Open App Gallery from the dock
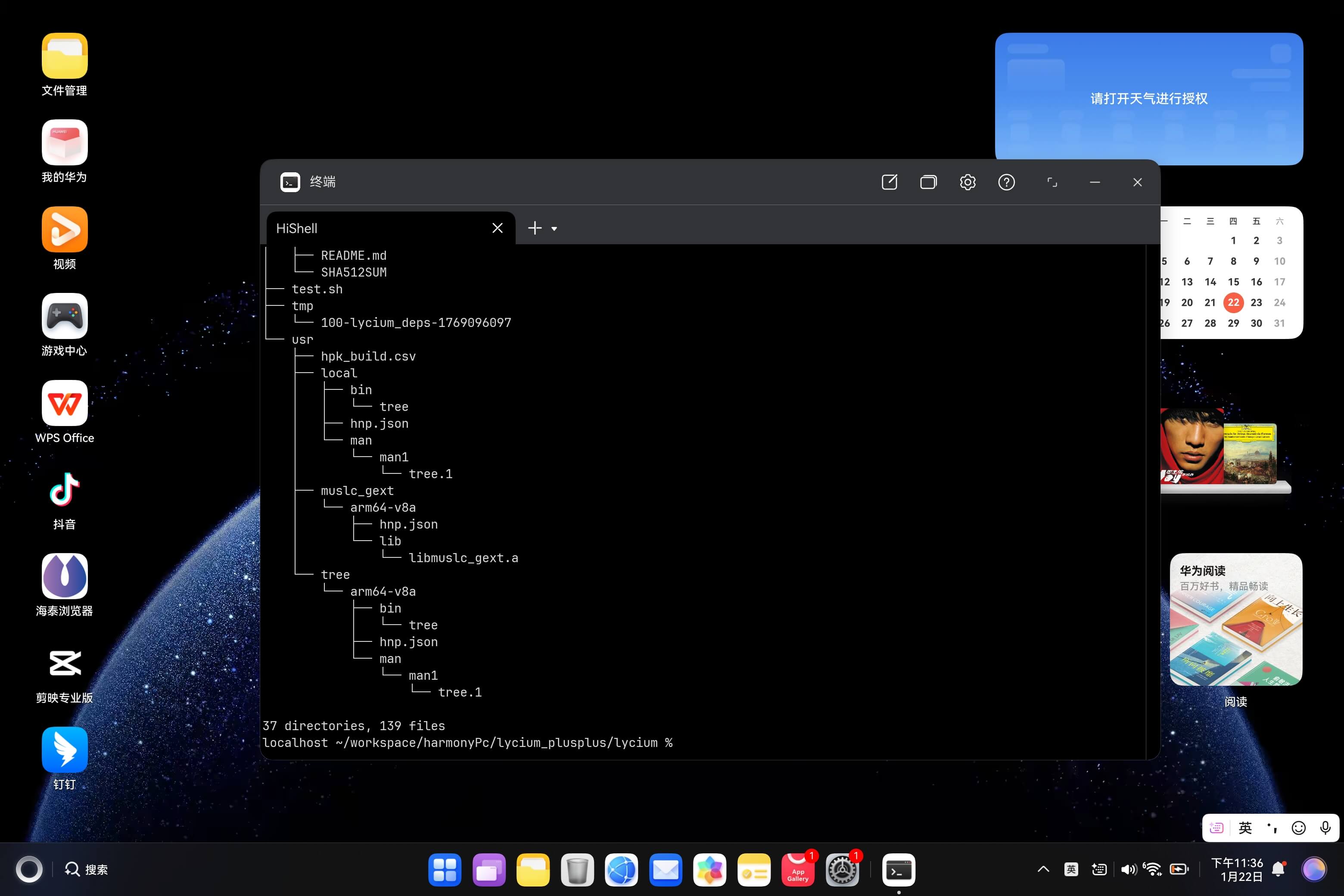Image resolution: width=1344 pixels, height=896 pixels. (x=798, y=870)
